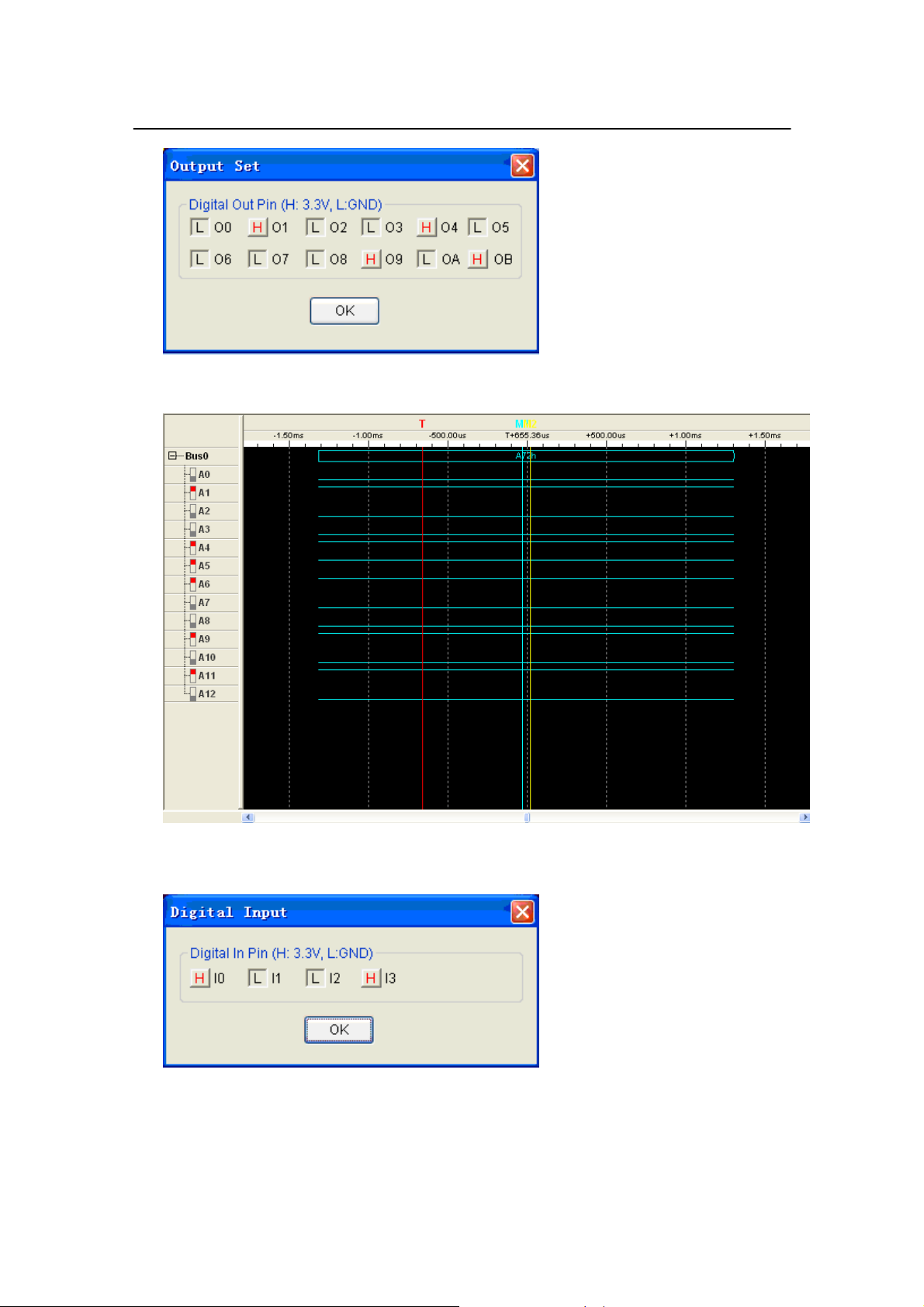Click the -1.50ms ruler label
Image resolution: width=924 pixels, height=1307 pixels.
[289, 436]
